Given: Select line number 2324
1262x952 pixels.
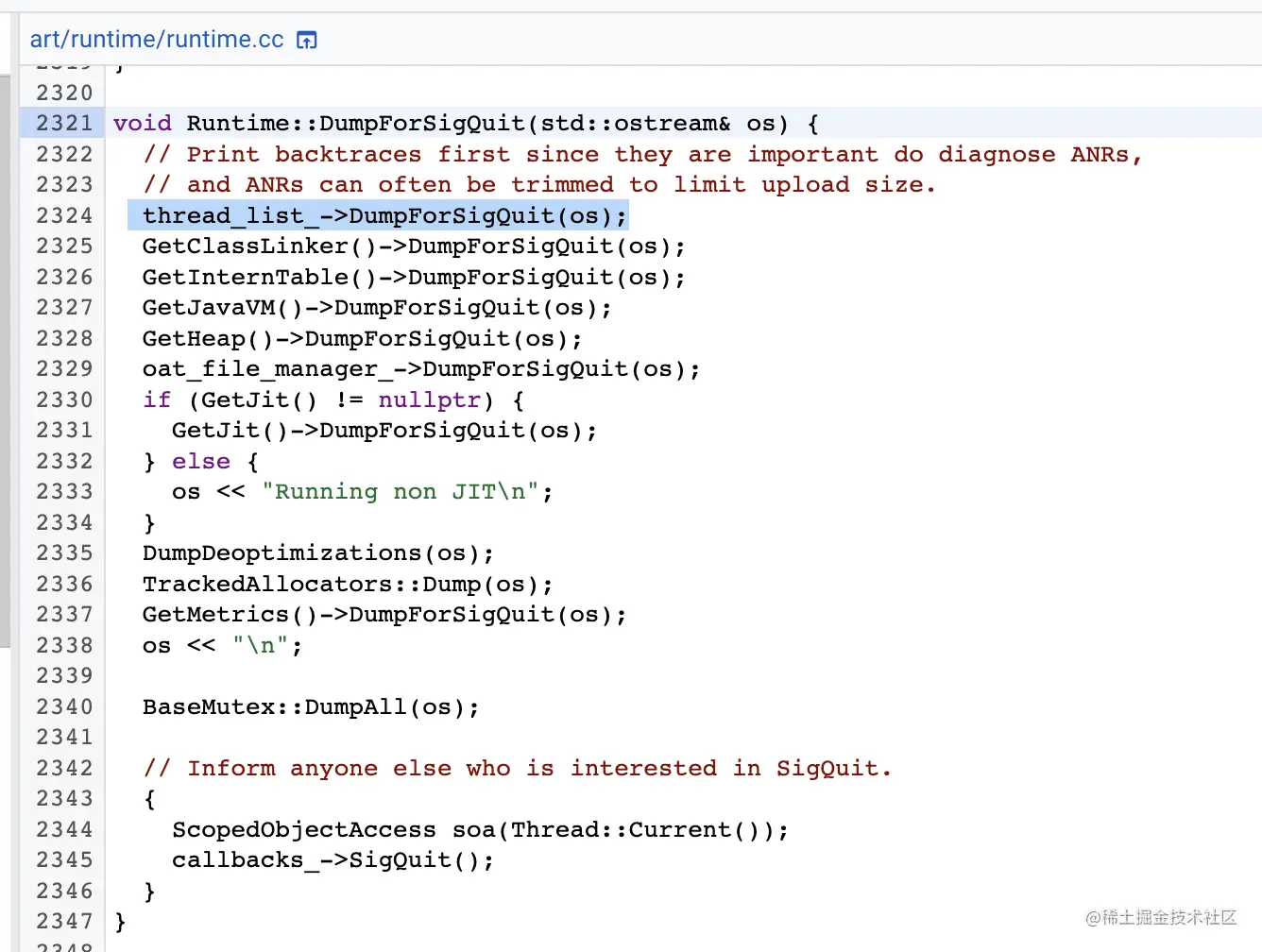Looking at the screenshot, I should [x=64, y=215].
